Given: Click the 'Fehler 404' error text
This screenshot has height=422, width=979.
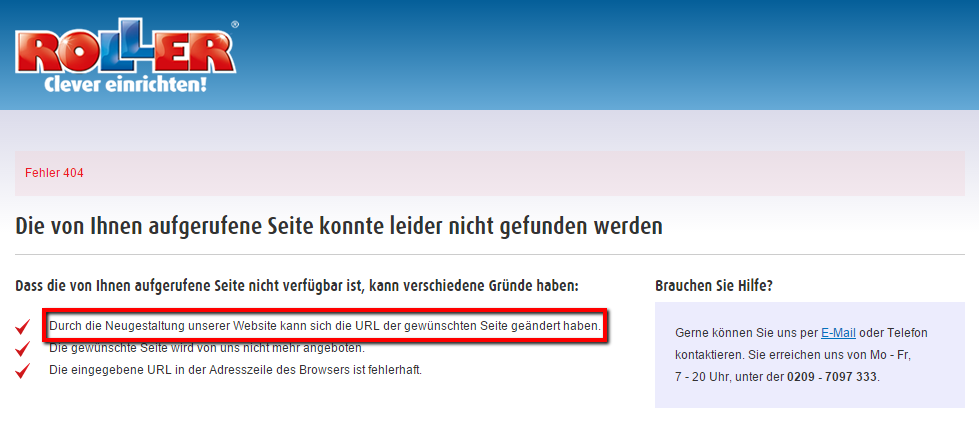Looking at the screenshot, I should (55, 173).
